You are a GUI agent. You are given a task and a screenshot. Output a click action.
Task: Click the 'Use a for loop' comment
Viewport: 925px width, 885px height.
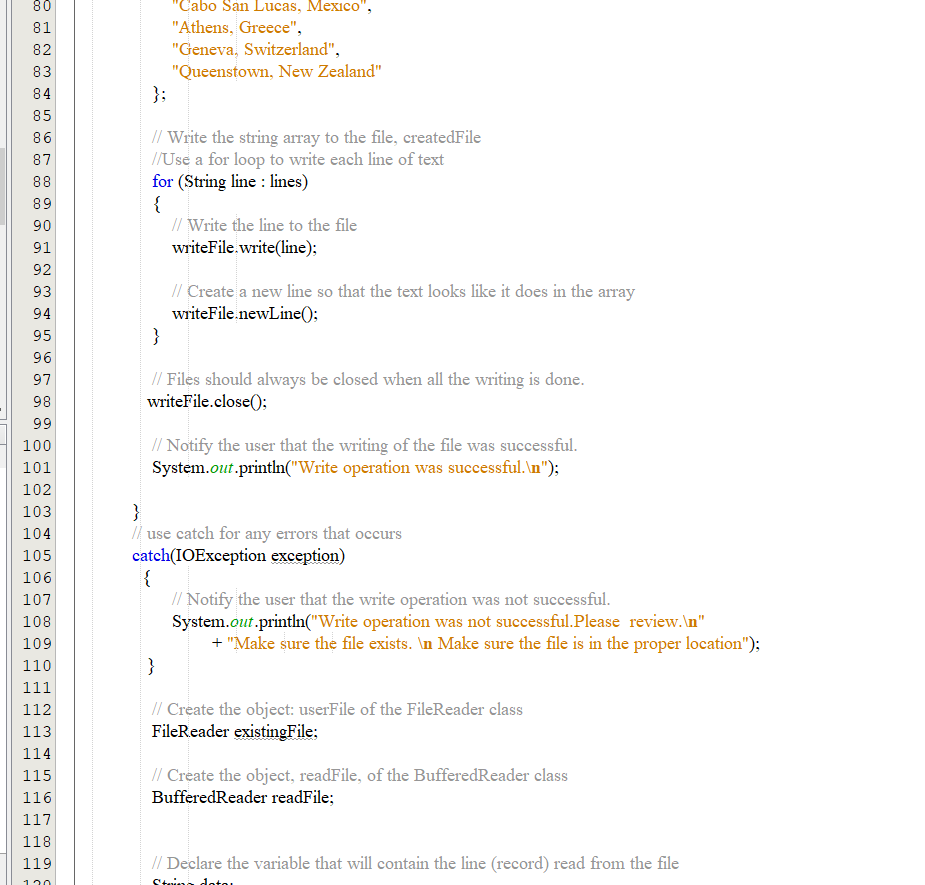298,160
